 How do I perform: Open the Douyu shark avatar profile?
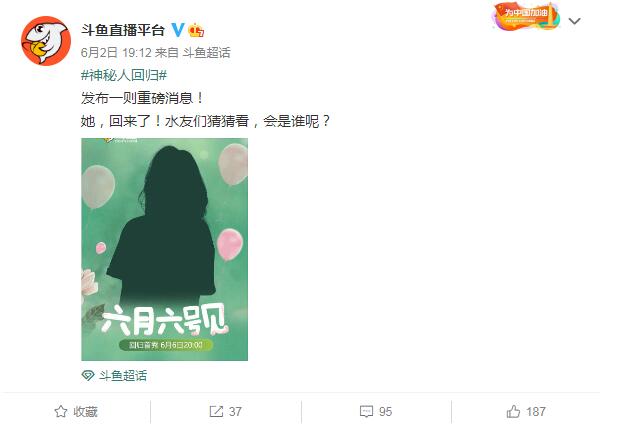click(x=46, y=40)
